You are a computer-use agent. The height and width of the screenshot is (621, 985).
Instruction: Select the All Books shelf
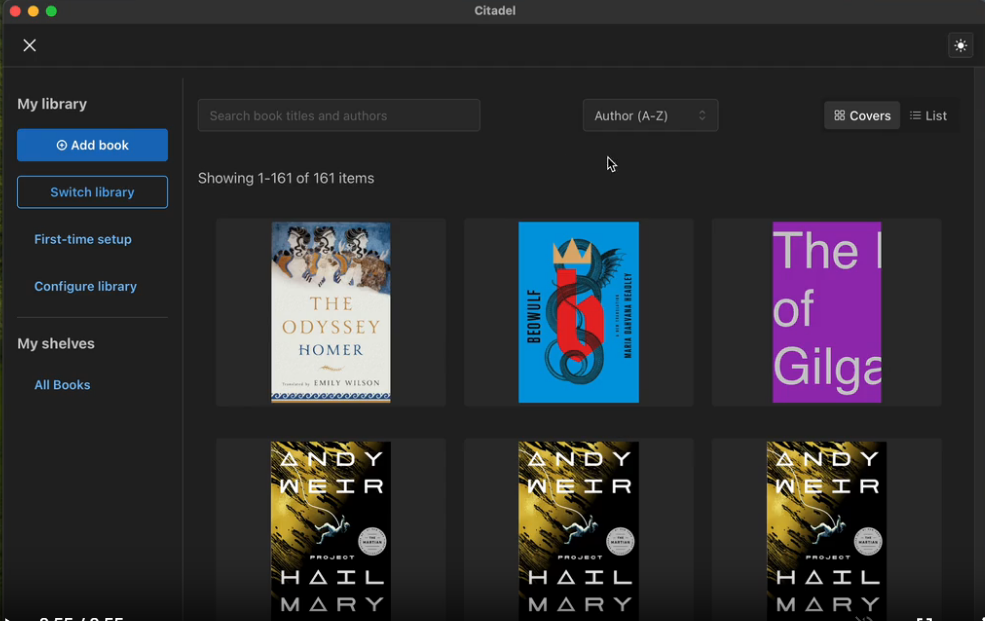pos(62,385)
